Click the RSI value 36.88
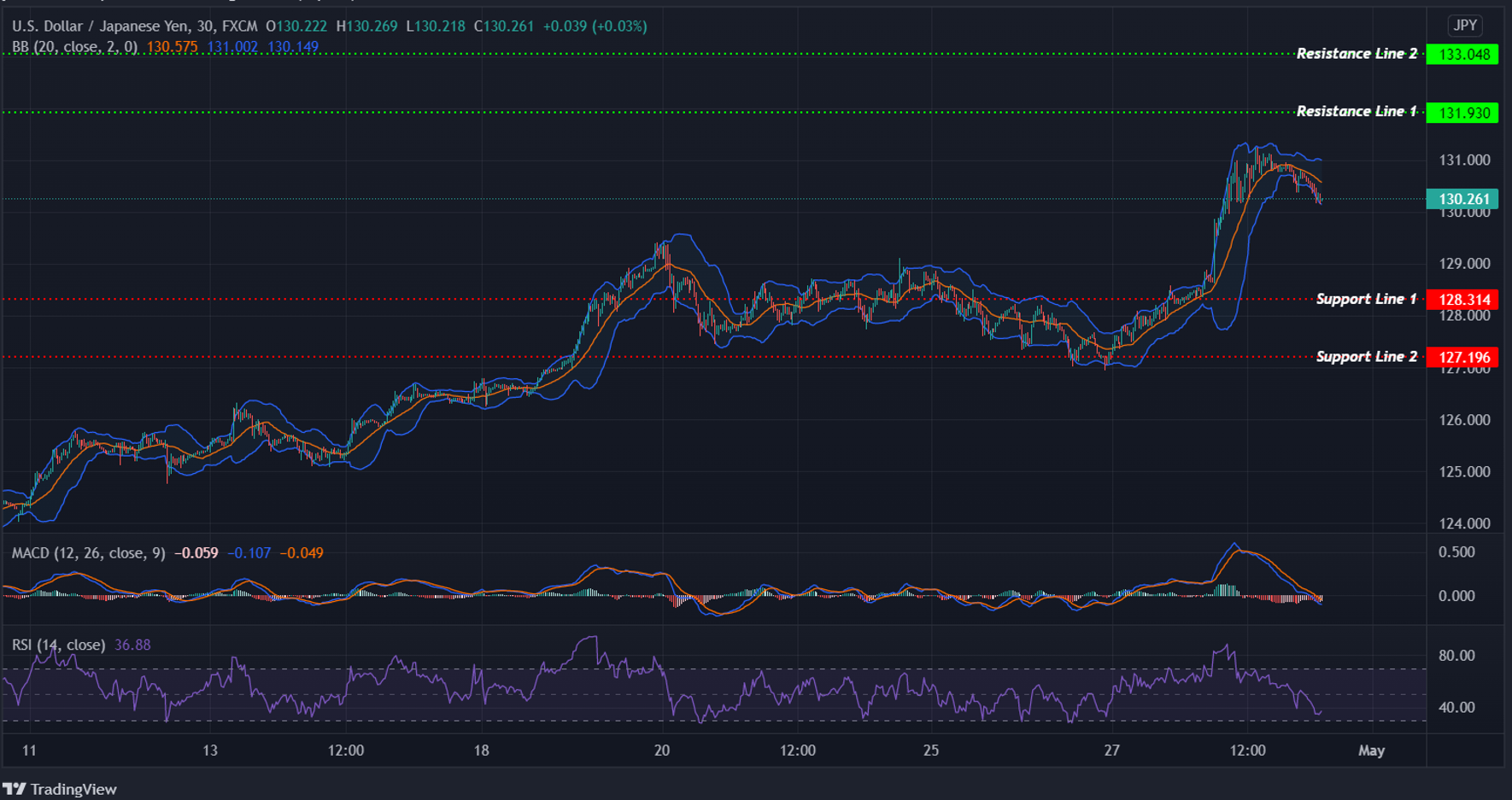The width and height of the screenshot is (1512, 800). coord(132,645)
